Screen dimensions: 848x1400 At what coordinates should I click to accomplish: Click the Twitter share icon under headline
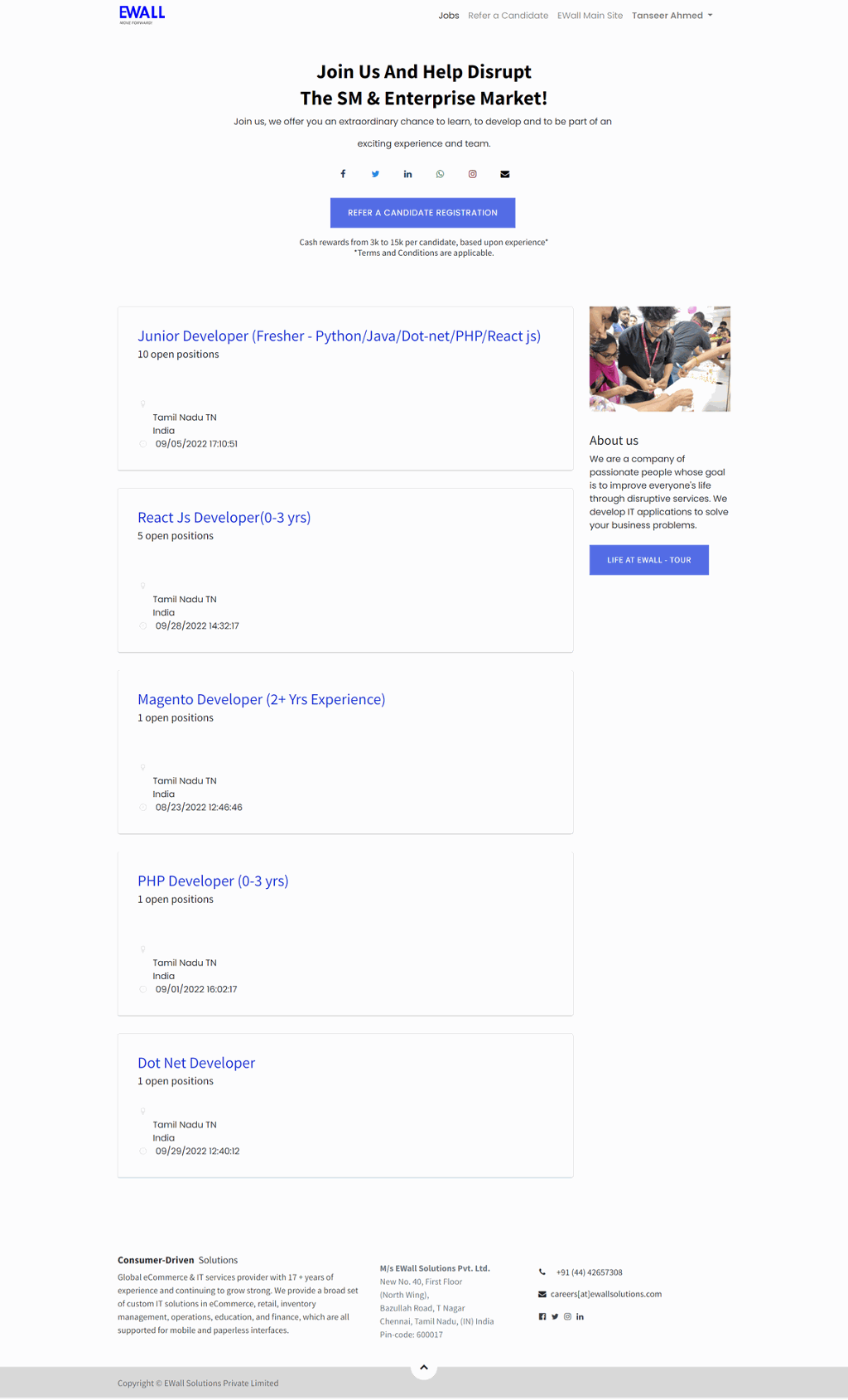[x=375, y=174]
